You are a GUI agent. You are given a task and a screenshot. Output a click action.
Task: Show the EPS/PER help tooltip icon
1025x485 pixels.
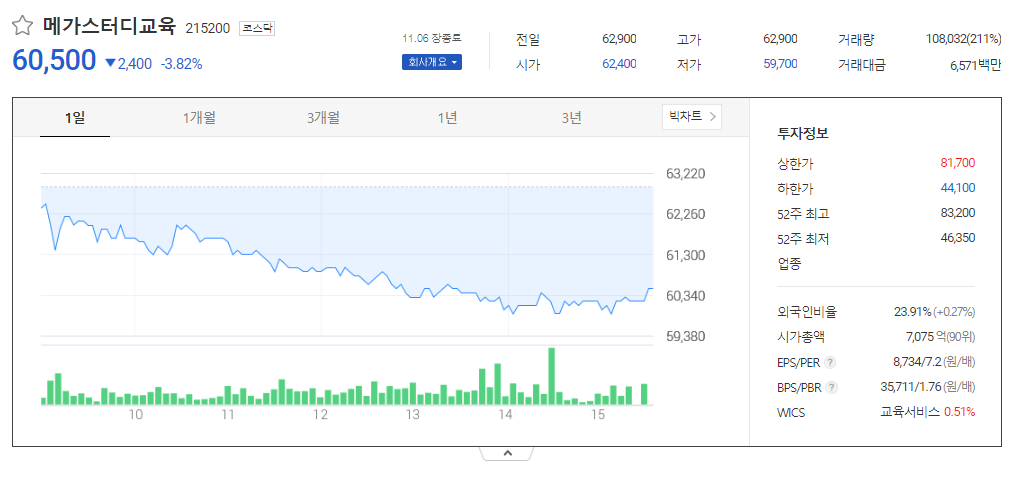pyautogui.click(x=830, y=362)
